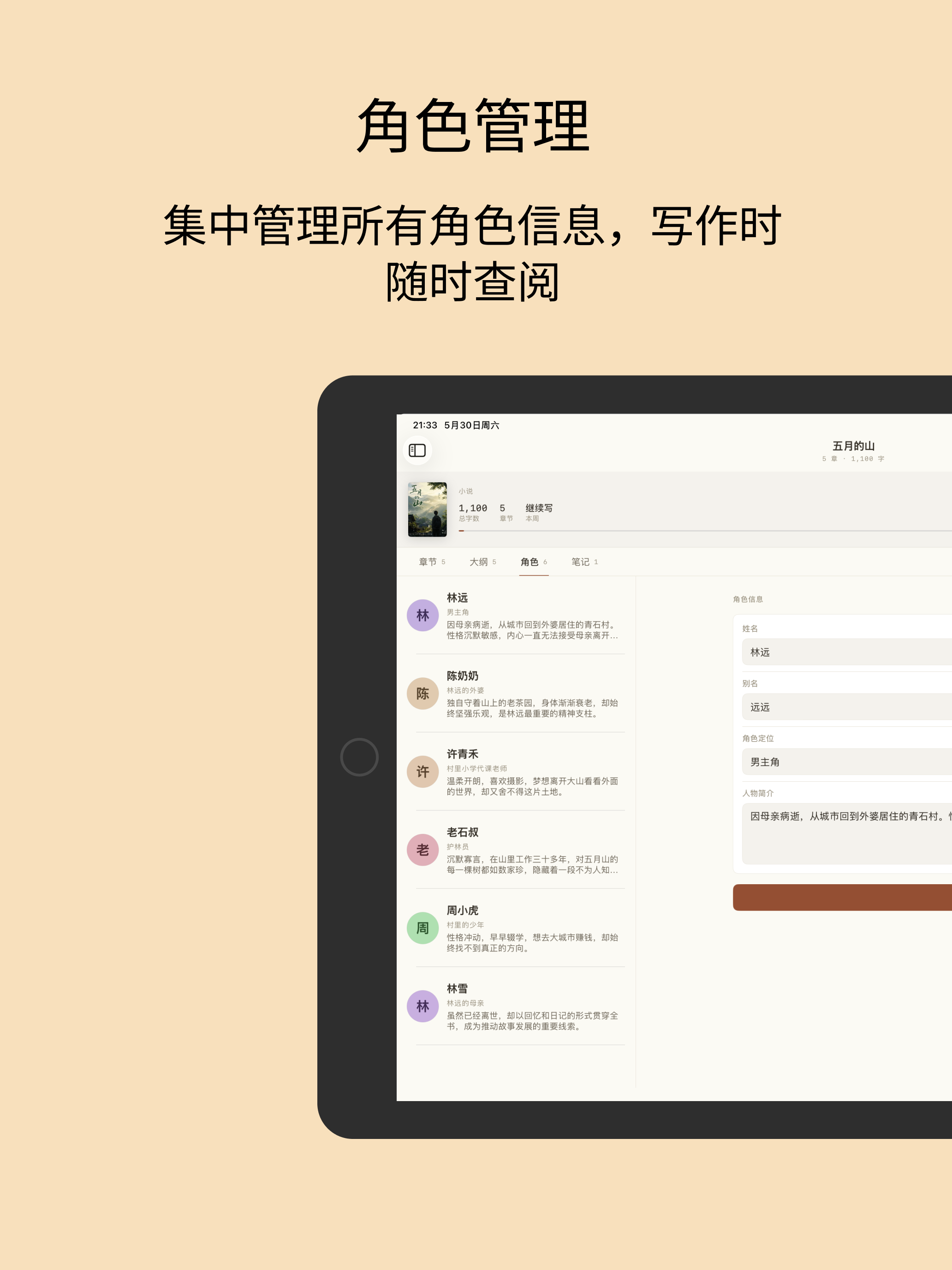Viewport: 952px width, 1270px height.
Task: Toggle the sidebar panel icon
Action: (417, 451)
